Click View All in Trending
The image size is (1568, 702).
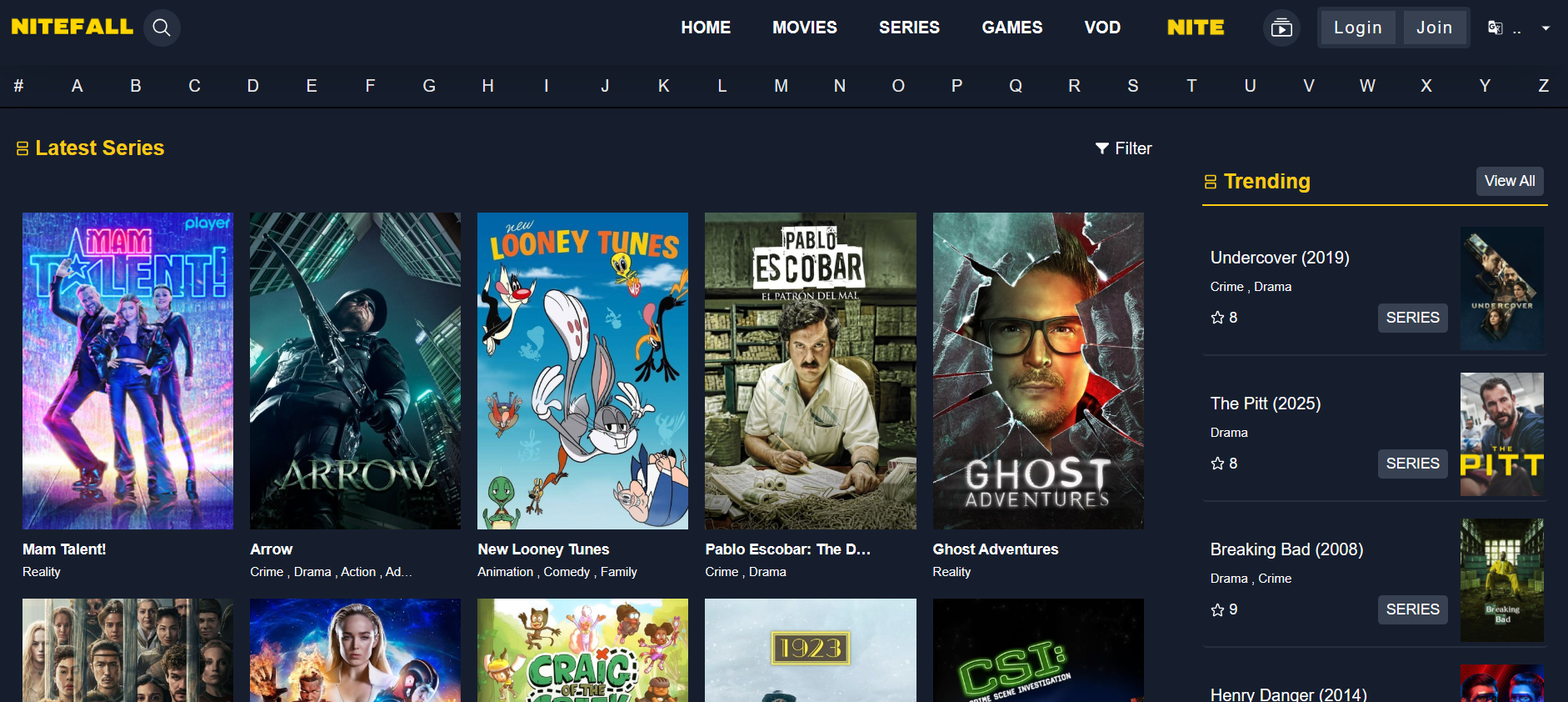pyautogui.click(x=1510, y=181)
